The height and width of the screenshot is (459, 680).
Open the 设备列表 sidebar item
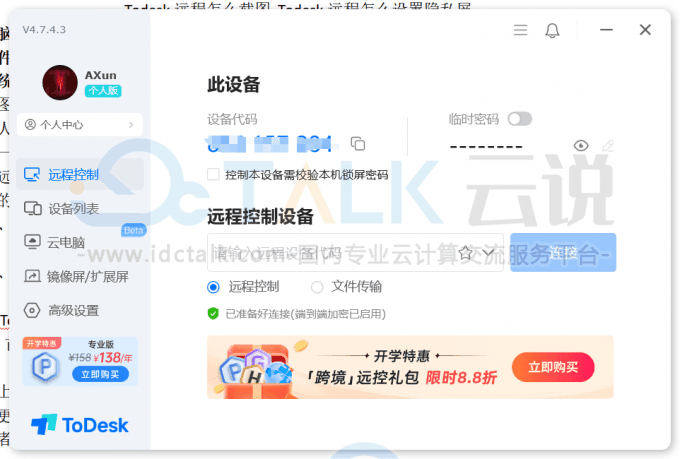80,209
